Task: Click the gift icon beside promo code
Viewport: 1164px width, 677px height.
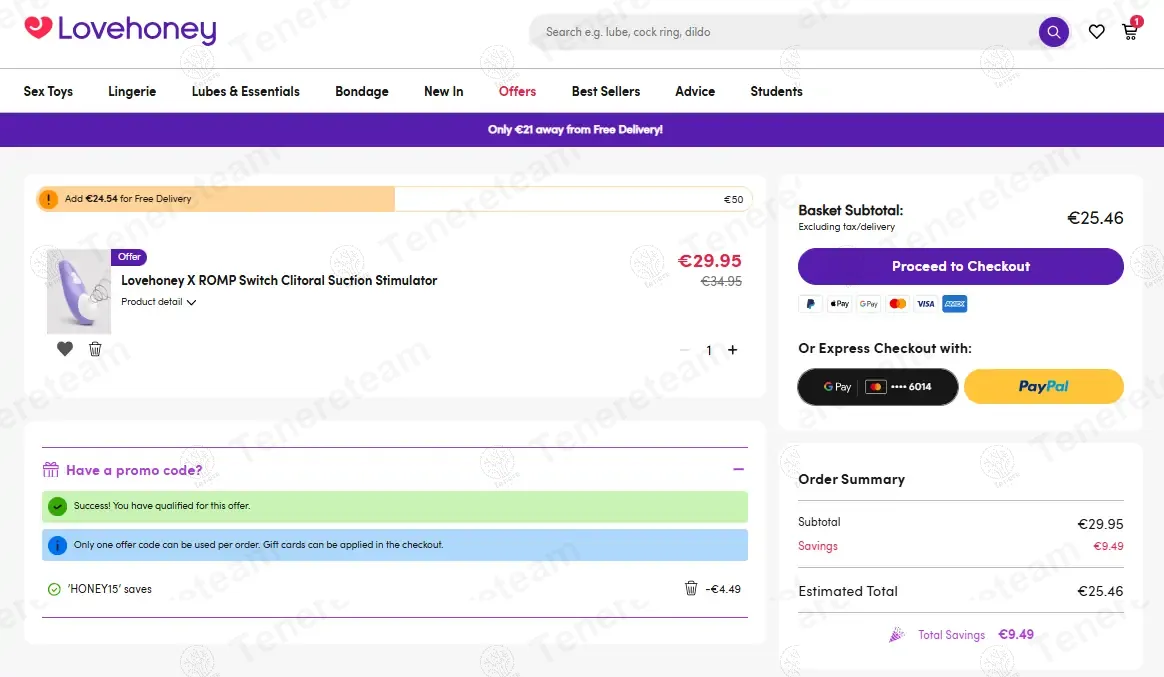Action: tap(50, 469)
